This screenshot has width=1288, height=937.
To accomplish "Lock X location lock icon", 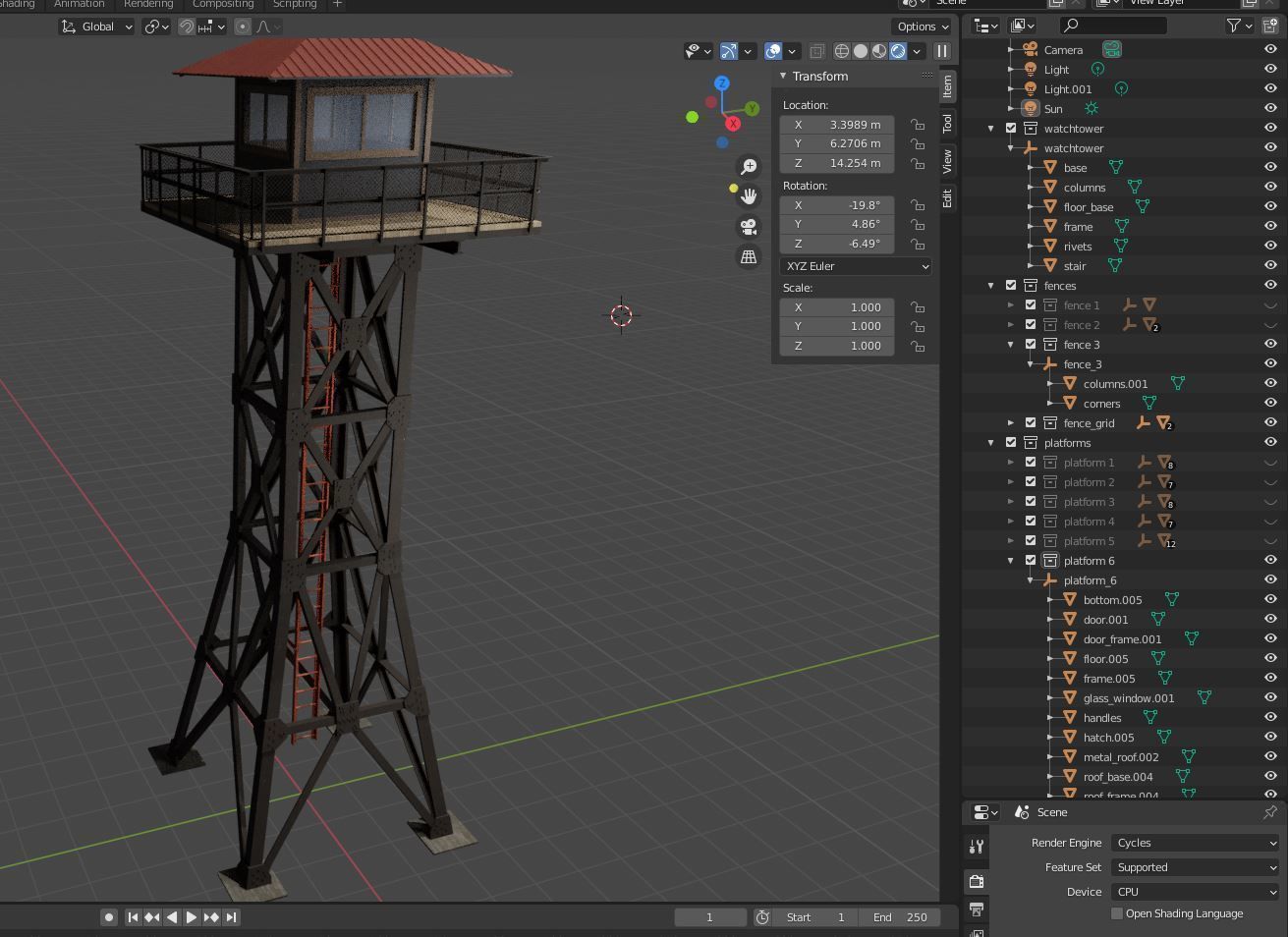I will pyautogui.click(x=918, y=125).
